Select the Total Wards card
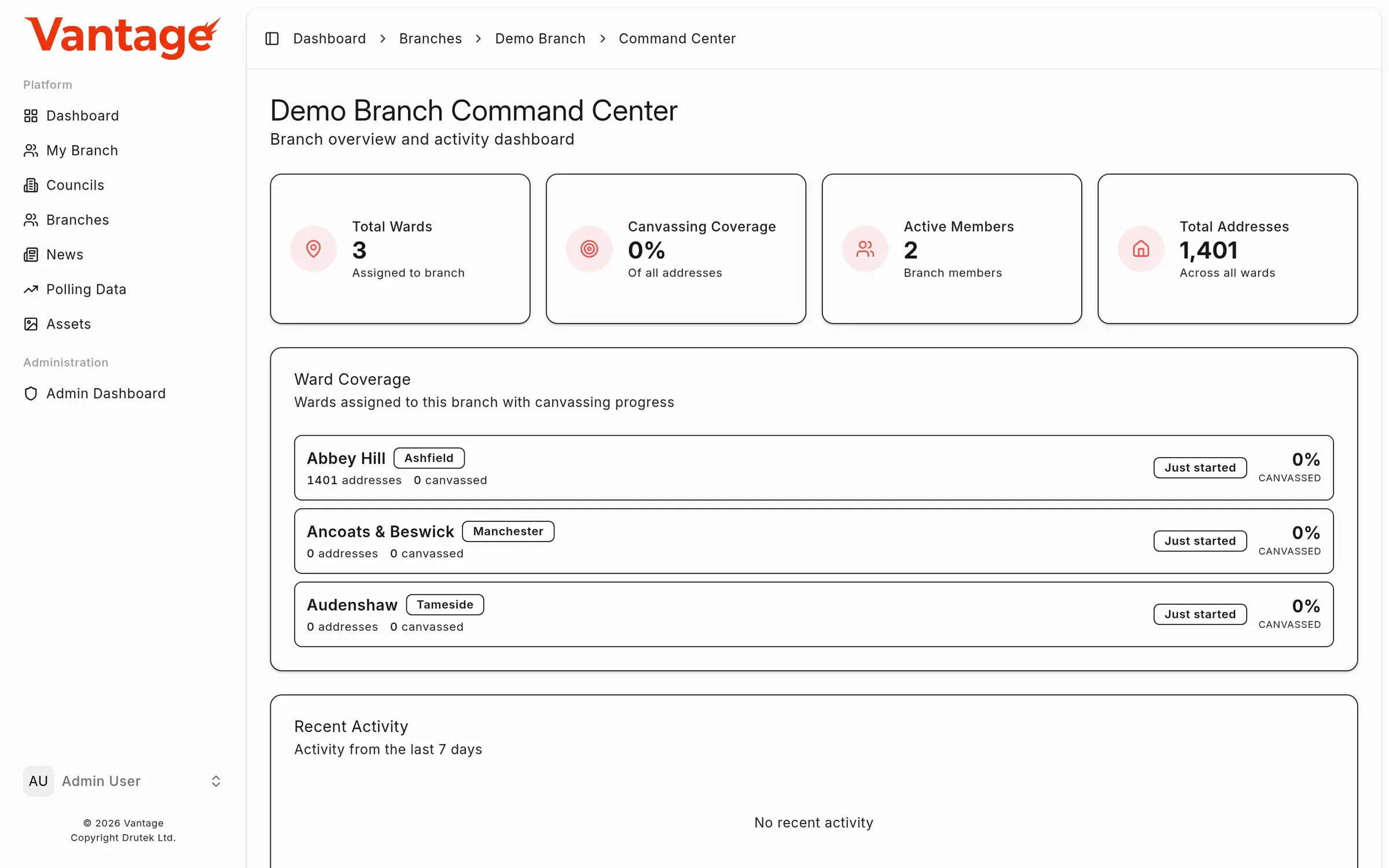 pos(400,249)
